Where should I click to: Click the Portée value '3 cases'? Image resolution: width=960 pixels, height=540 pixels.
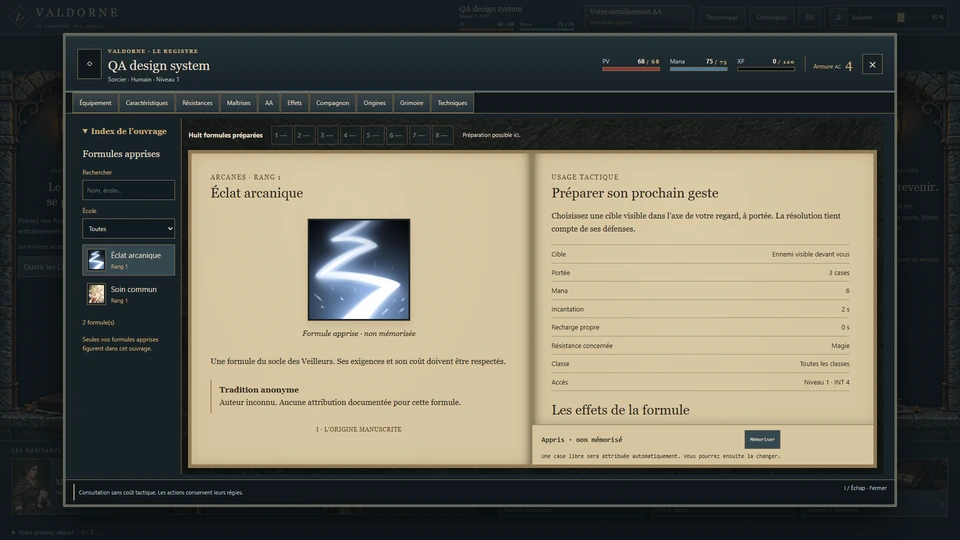[839, 272]
